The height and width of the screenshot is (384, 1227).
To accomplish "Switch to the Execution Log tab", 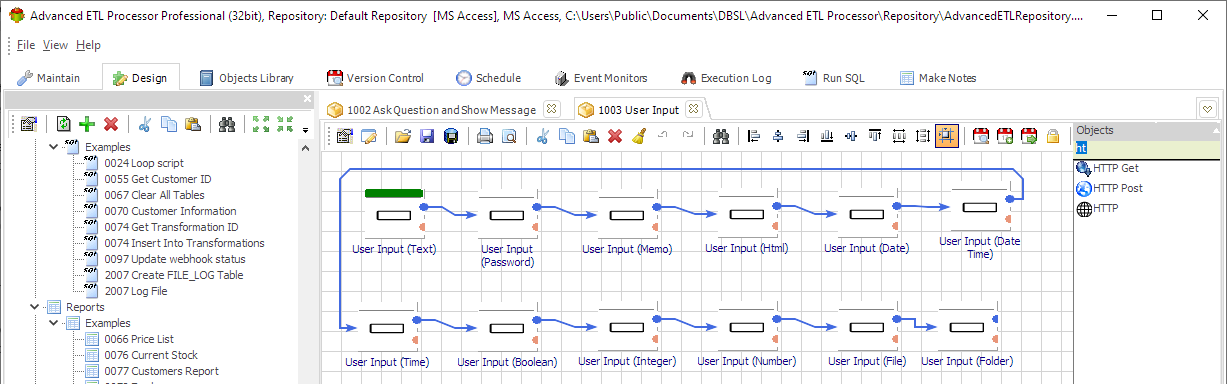I will (x=726, y=78).
